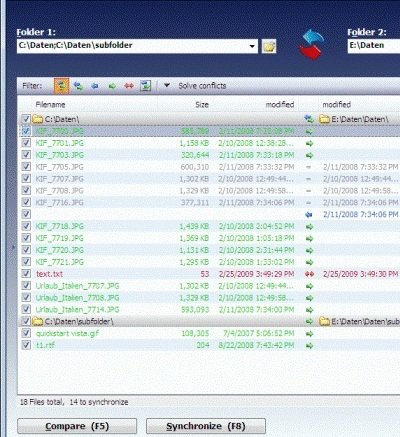This screenshot has width=400, height=437.
Task: Click the E:\Daten\Daten\ folder icon
Action: coord(324,119)
